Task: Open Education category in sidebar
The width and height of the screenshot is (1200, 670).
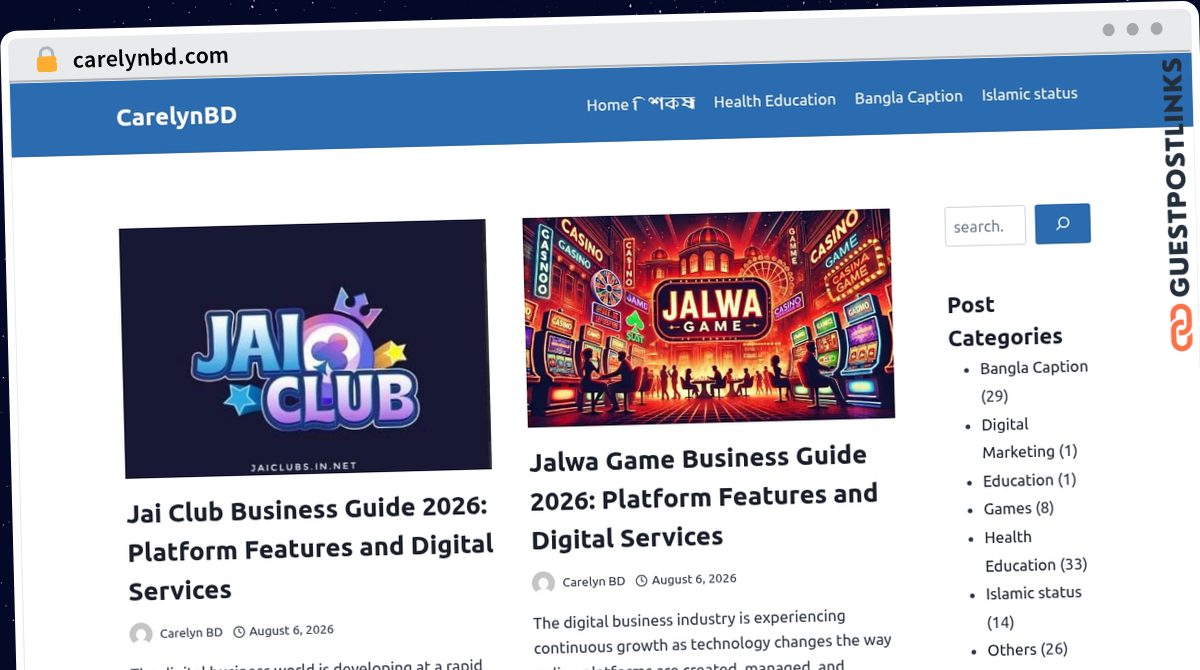Action: [x=1018, y=481]
